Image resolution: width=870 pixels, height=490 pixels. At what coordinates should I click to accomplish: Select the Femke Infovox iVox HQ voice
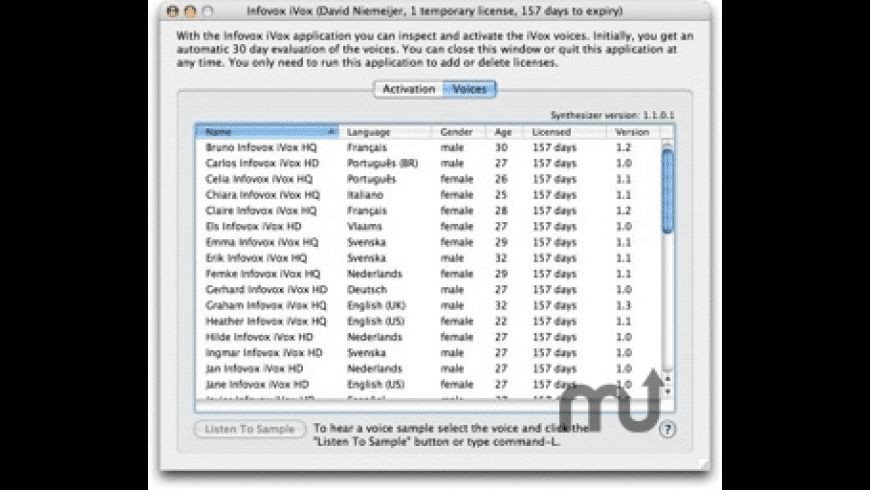tap(428, 274)
